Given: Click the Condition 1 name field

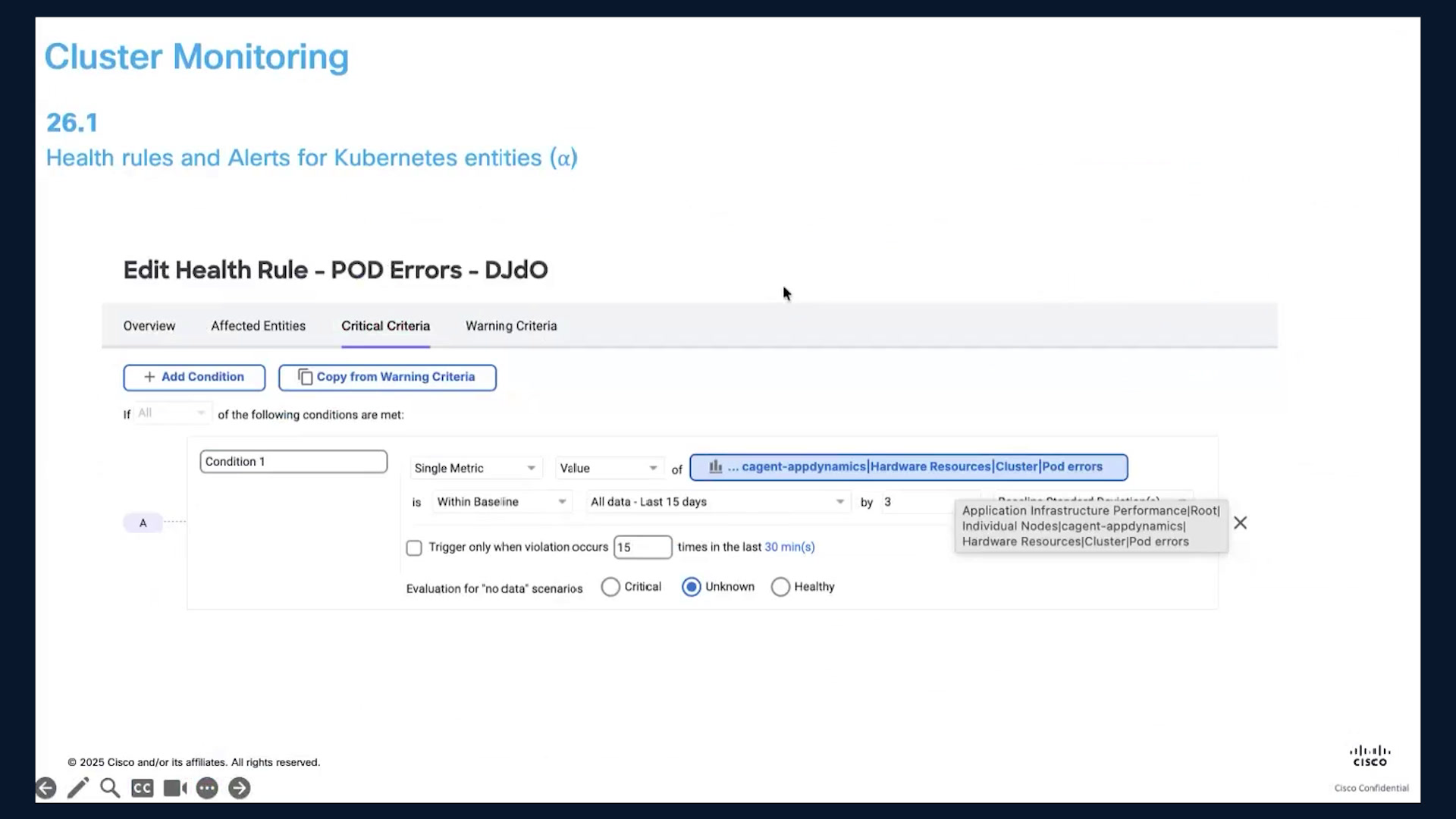Looking at the screenshot, I should coord(293,462).
